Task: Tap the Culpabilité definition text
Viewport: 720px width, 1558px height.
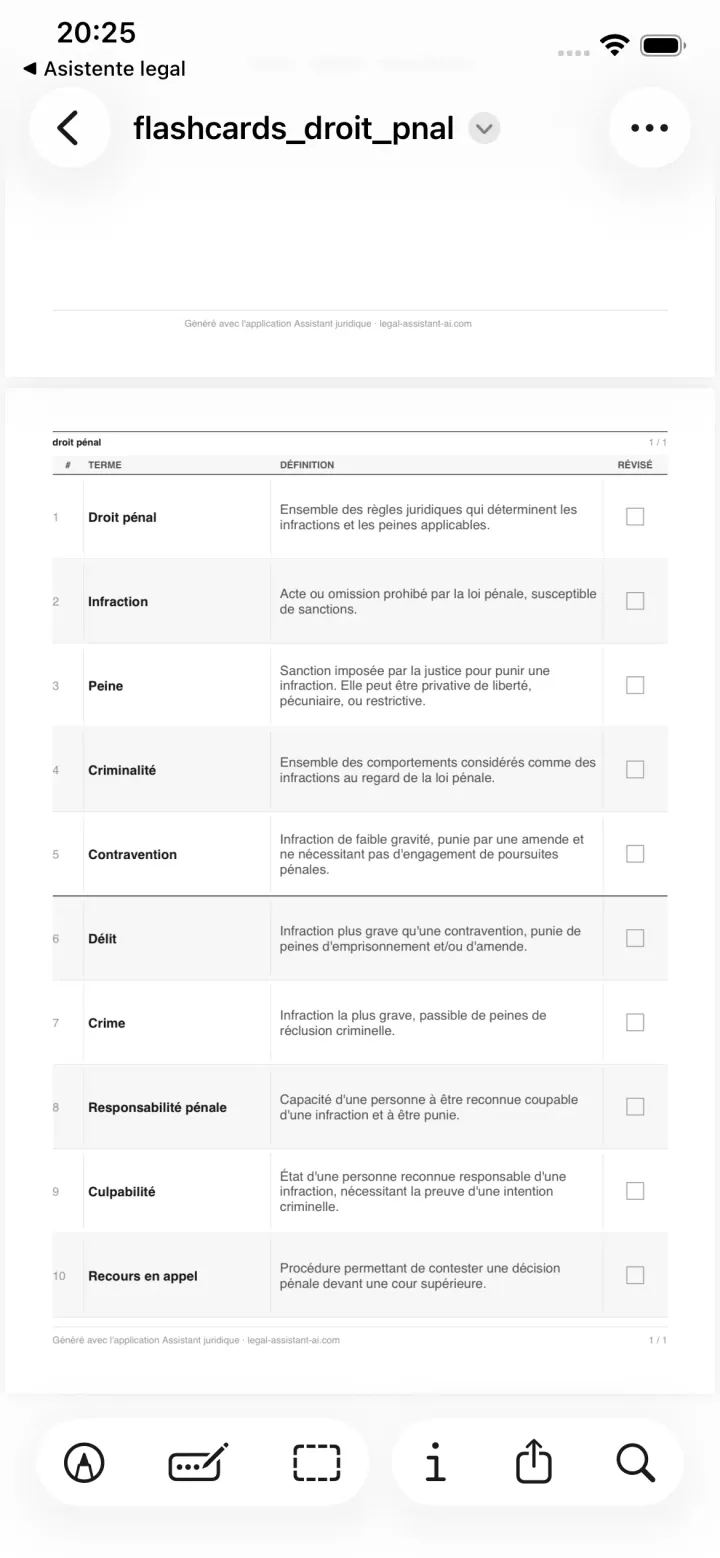Action: click(423, 1191)
